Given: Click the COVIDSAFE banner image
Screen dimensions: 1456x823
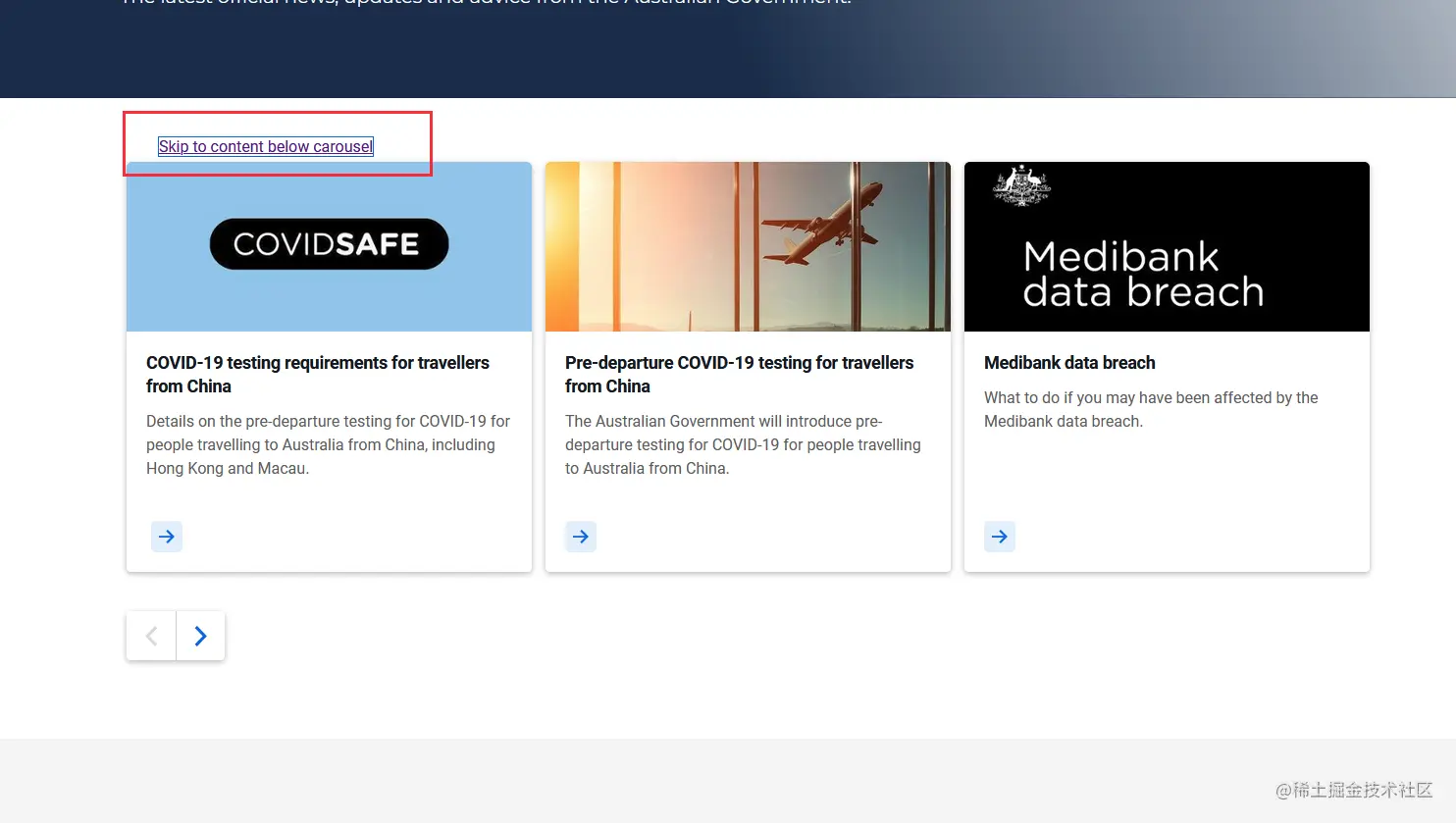Looking at the screenshot, I should [329, 246].
